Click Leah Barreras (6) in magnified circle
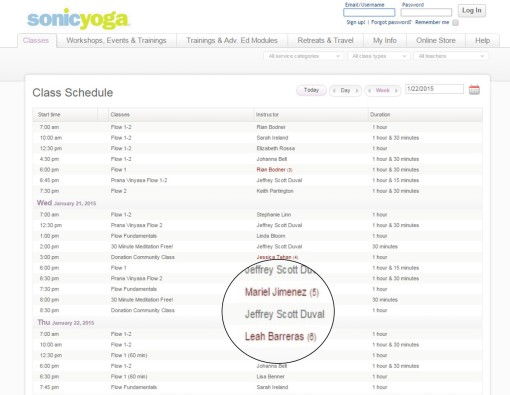The width and height of the screenshot is (510, 395). point(280,337)
